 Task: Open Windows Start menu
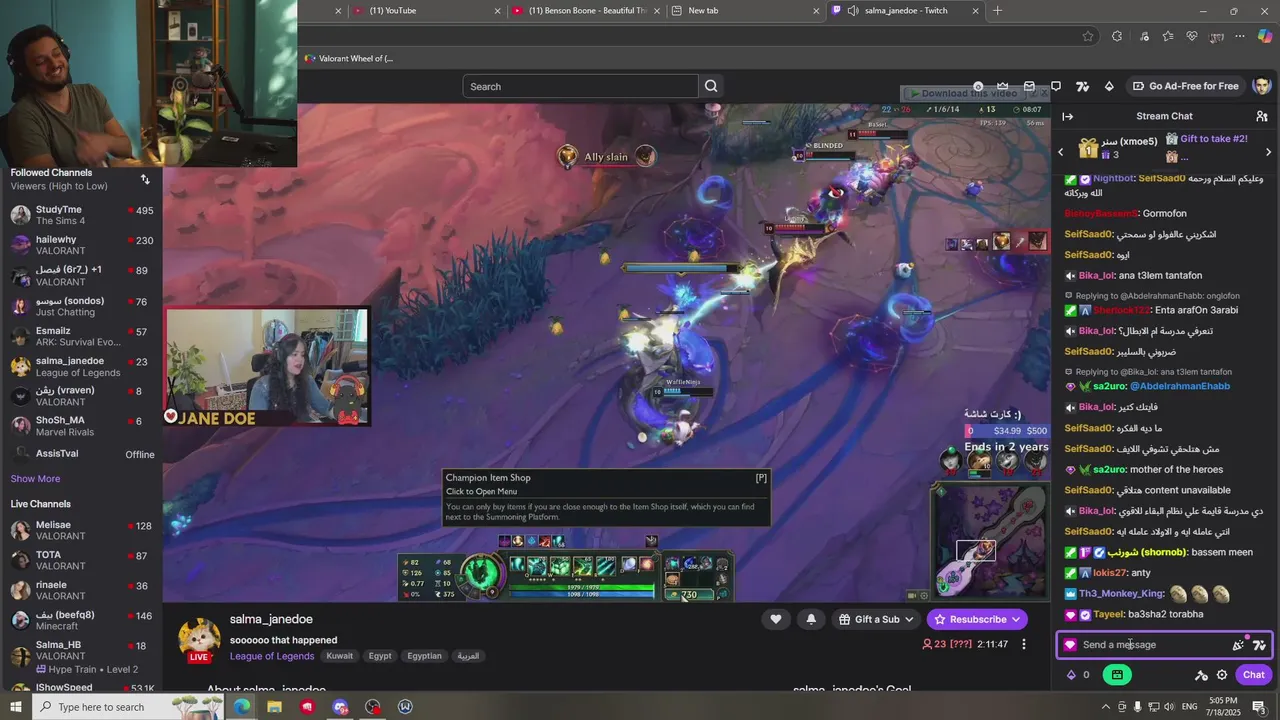coord(16,707)
